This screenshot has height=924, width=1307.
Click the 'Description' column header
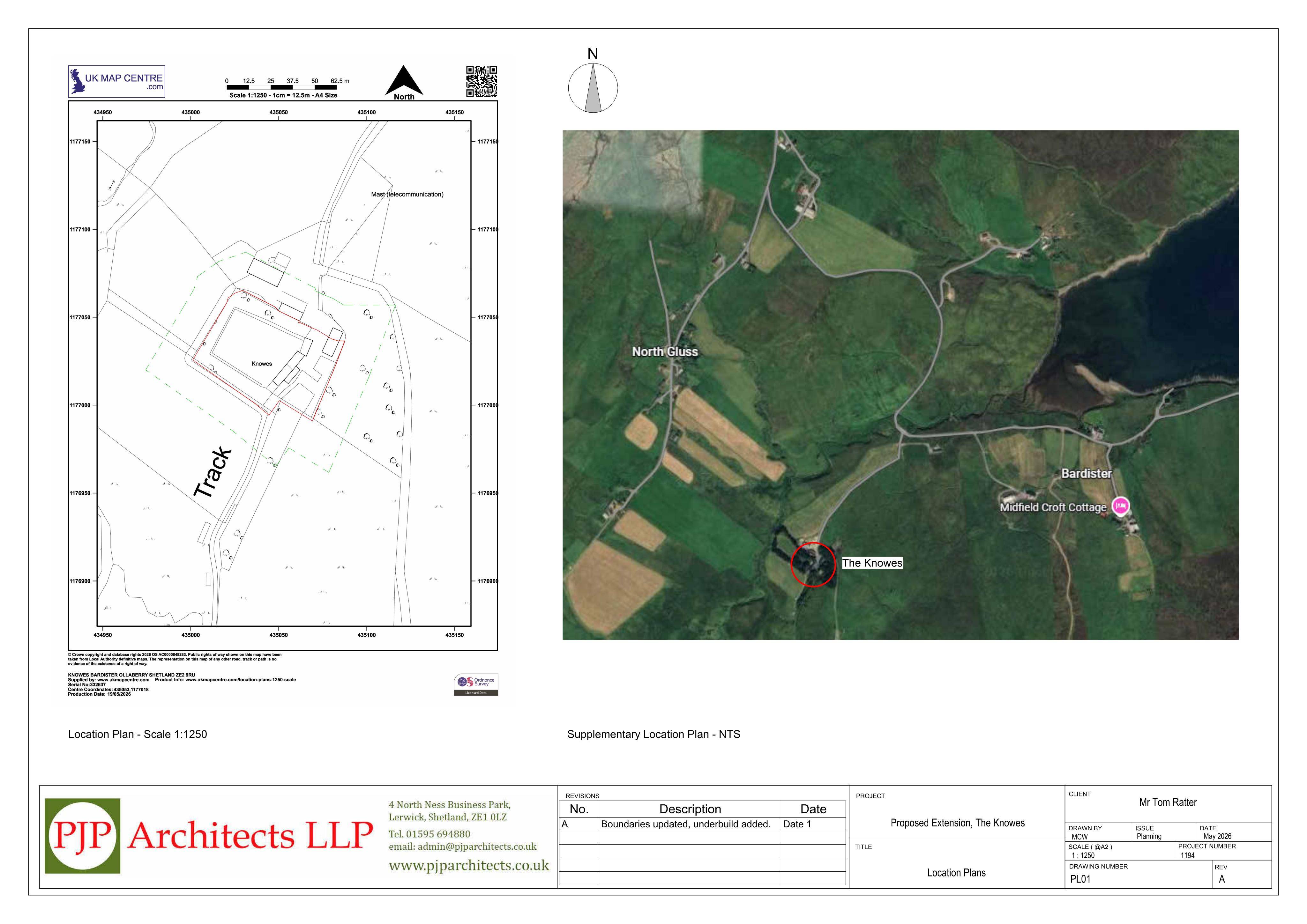(x=690, y=809)
